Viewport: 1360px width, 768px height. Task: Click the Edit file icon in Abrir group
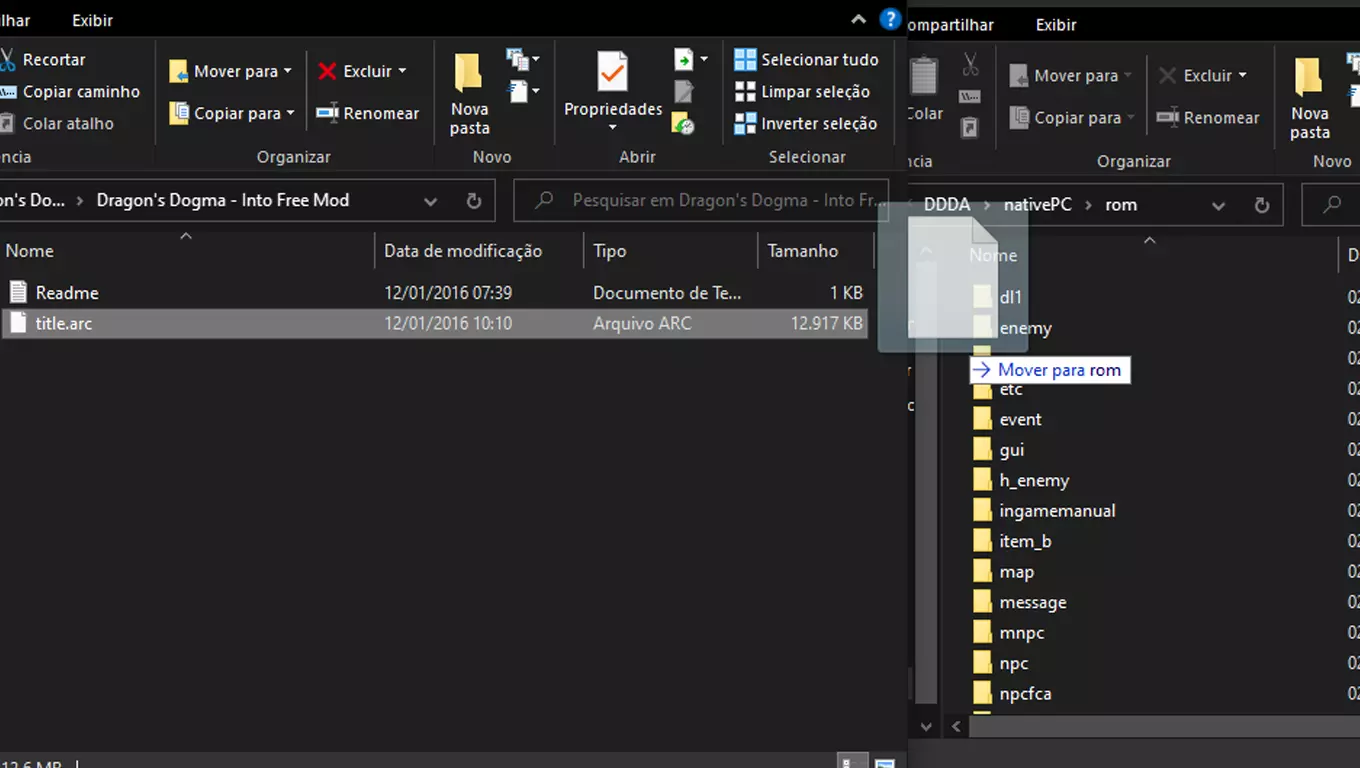(x=684, y=92)
